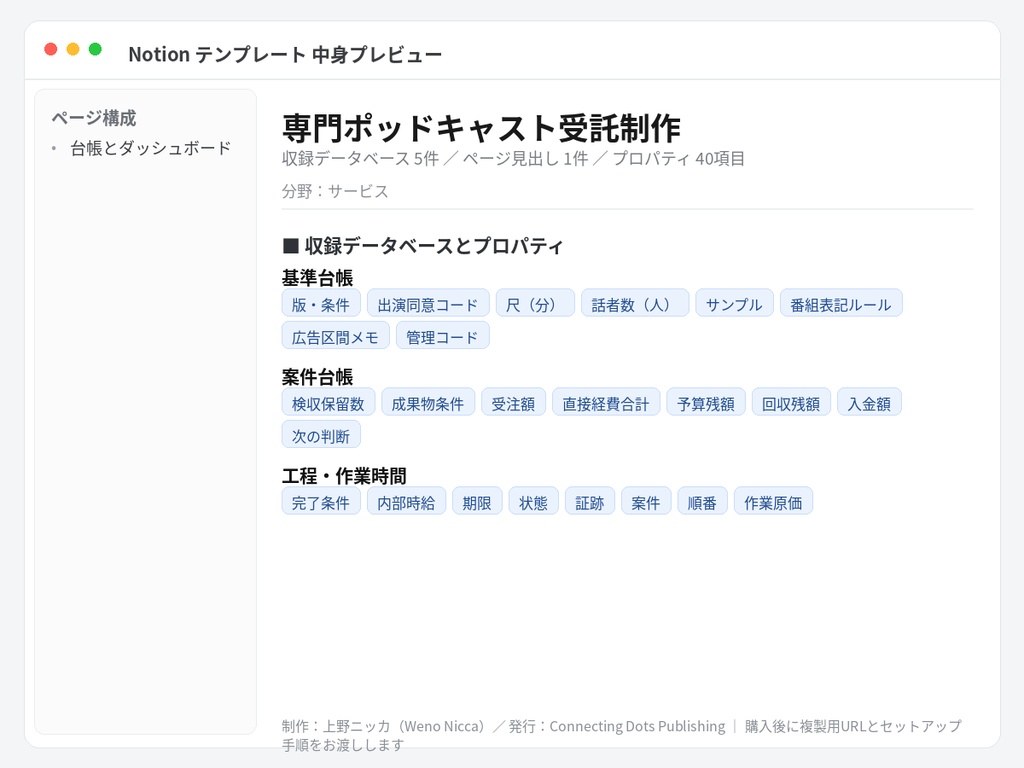Click the title 専門ポッドキャスト受託制作

click(x=481, y=128)
